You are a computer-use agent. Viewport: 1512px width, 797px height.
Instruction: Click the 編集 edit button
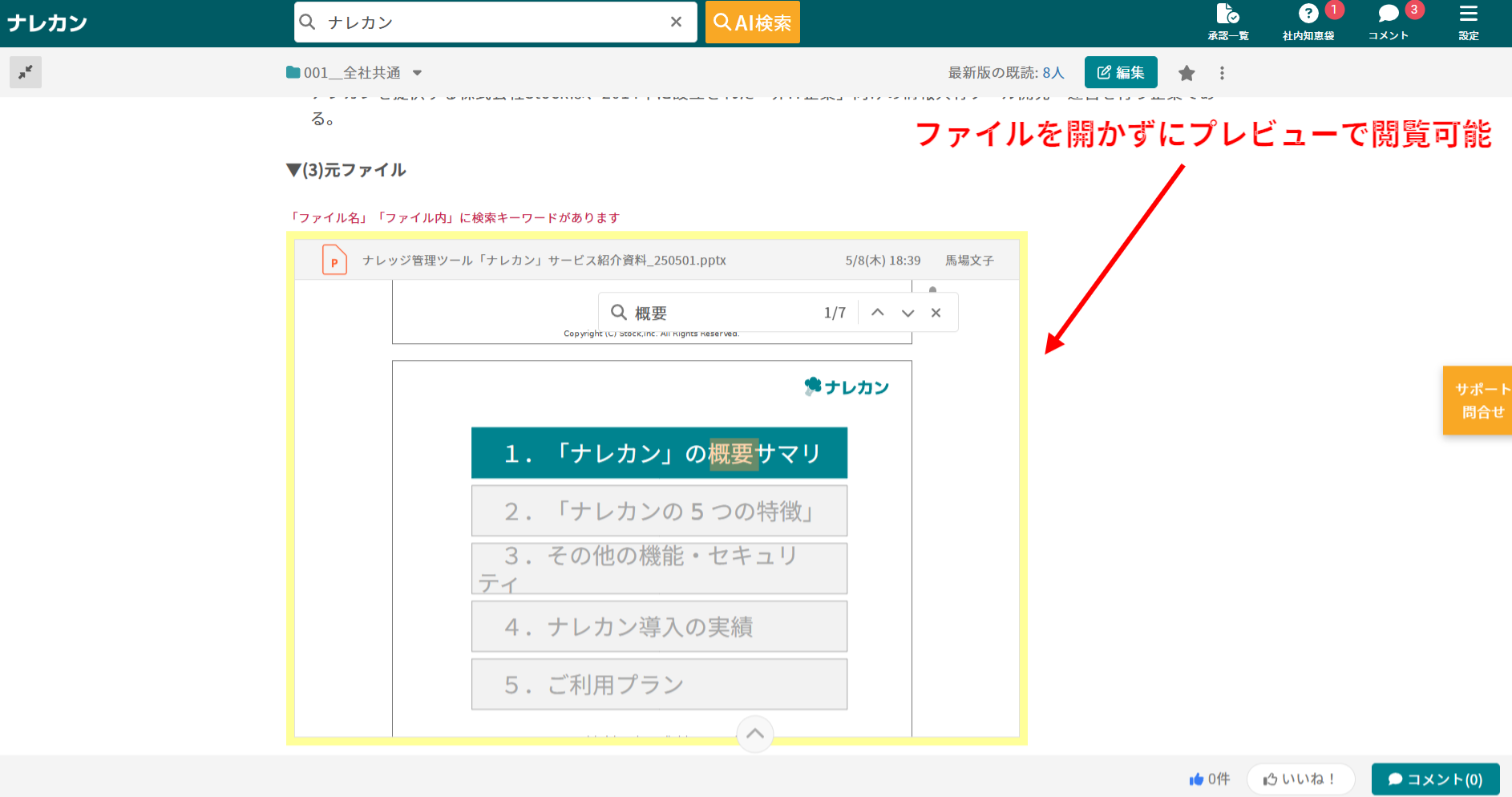click(1120, 72)
